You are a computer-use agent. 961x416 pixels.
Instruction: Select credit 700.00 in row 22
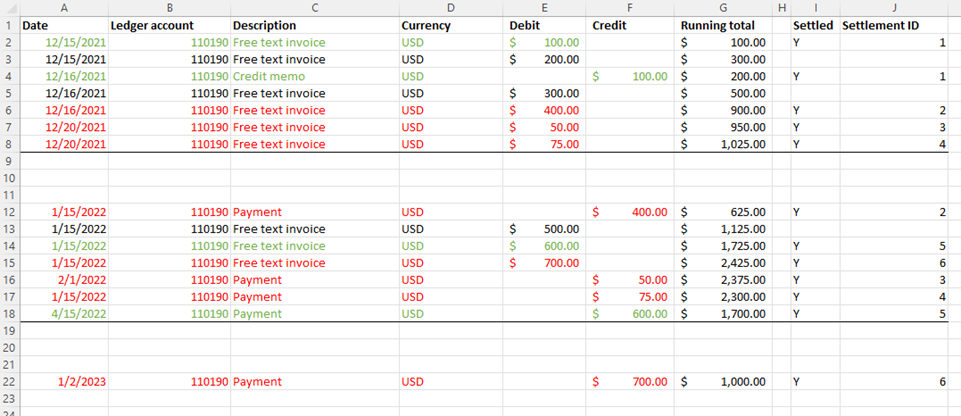pos(630,381)
